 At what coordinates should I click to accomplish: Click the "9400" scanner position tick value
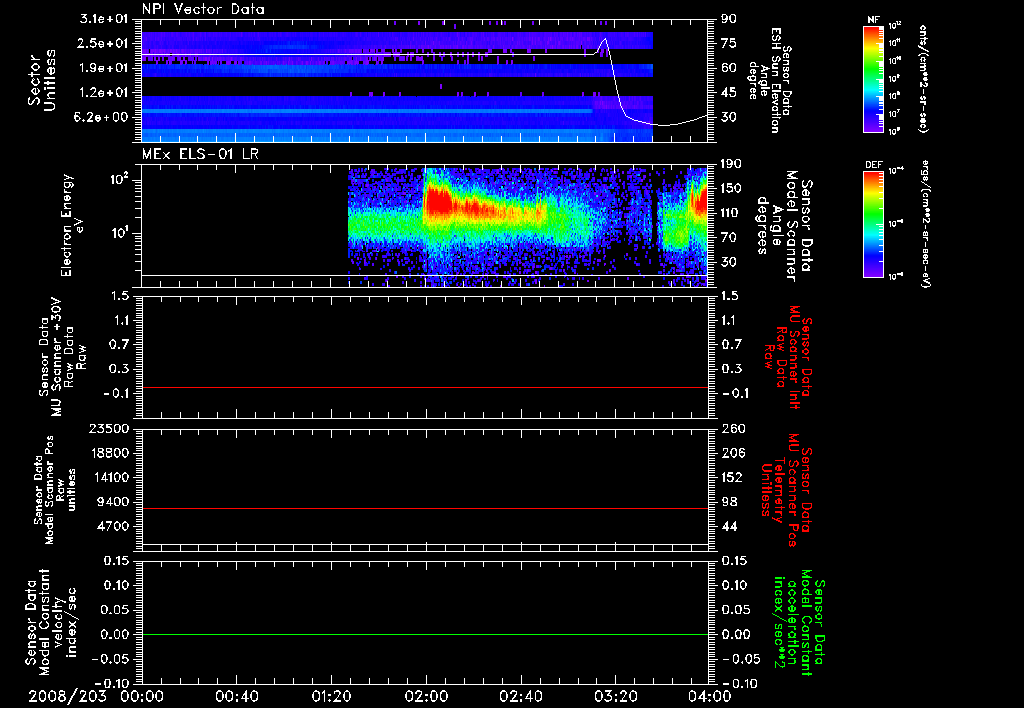(x=112, y=502)
